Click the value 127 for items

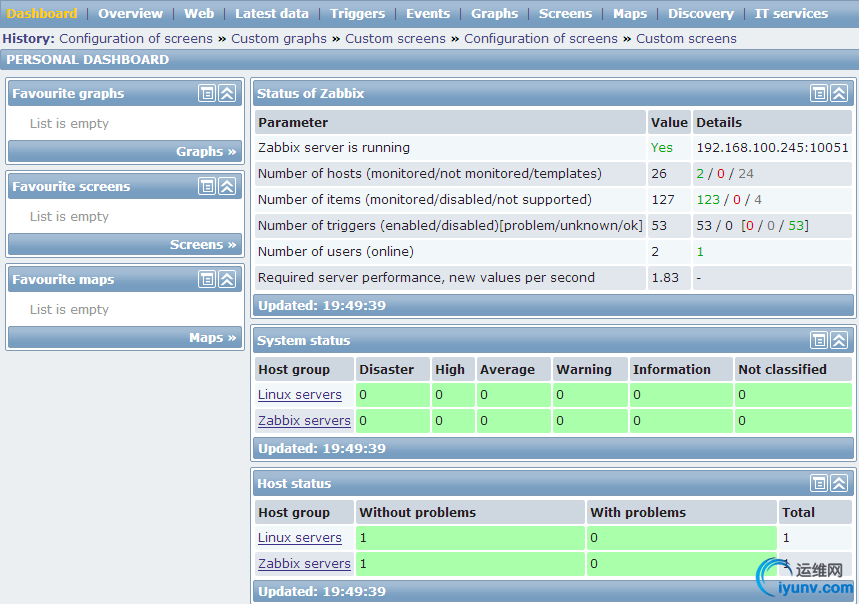coord(663,200)
